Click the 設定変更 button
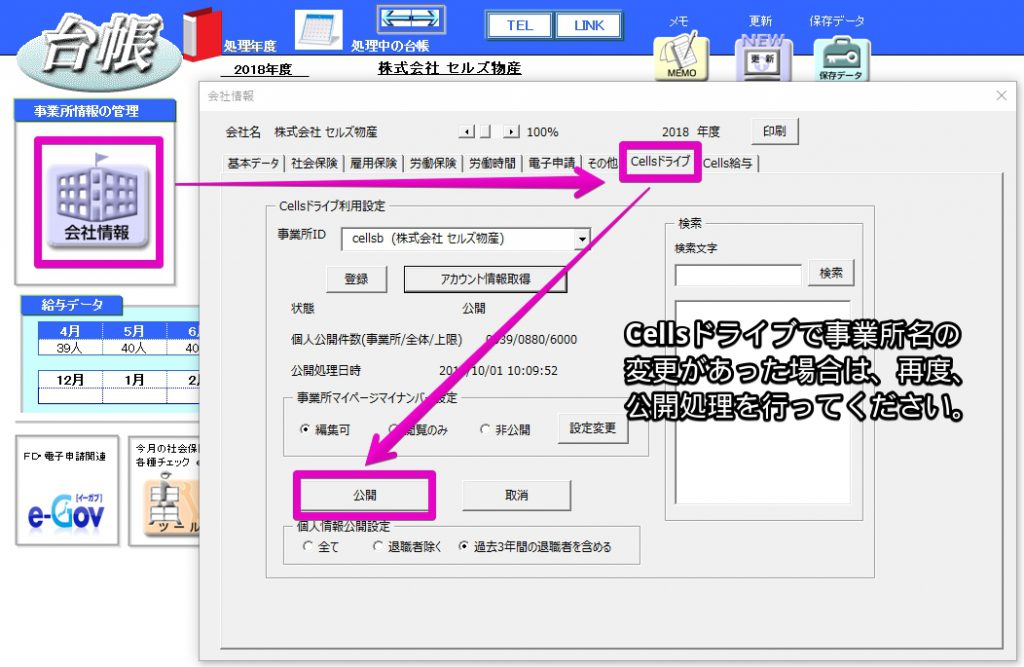1024x667 pixels. pos(592,428)
